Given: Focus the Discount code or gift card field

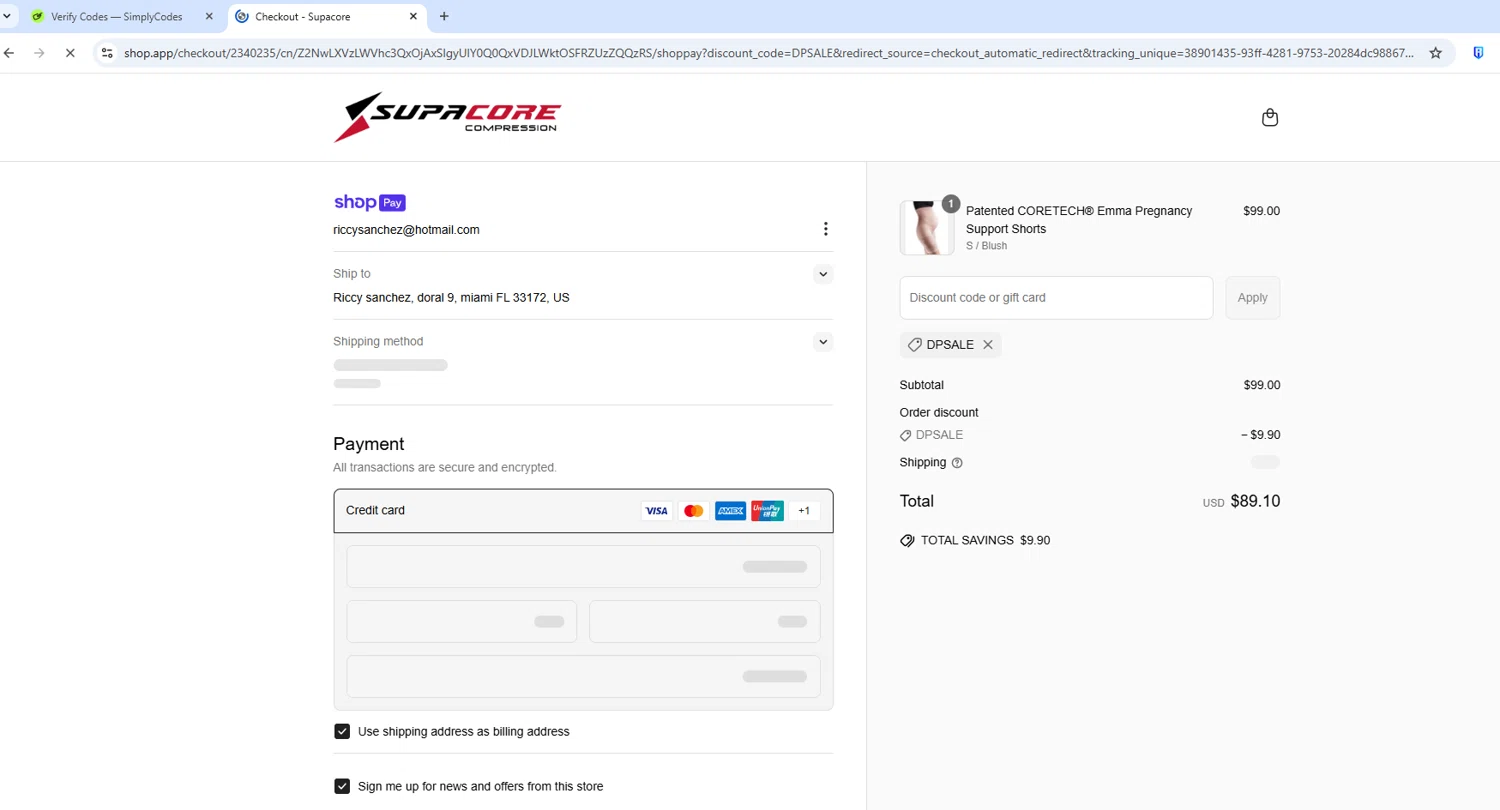Looking at the screenshot, I should point(1056,298).
